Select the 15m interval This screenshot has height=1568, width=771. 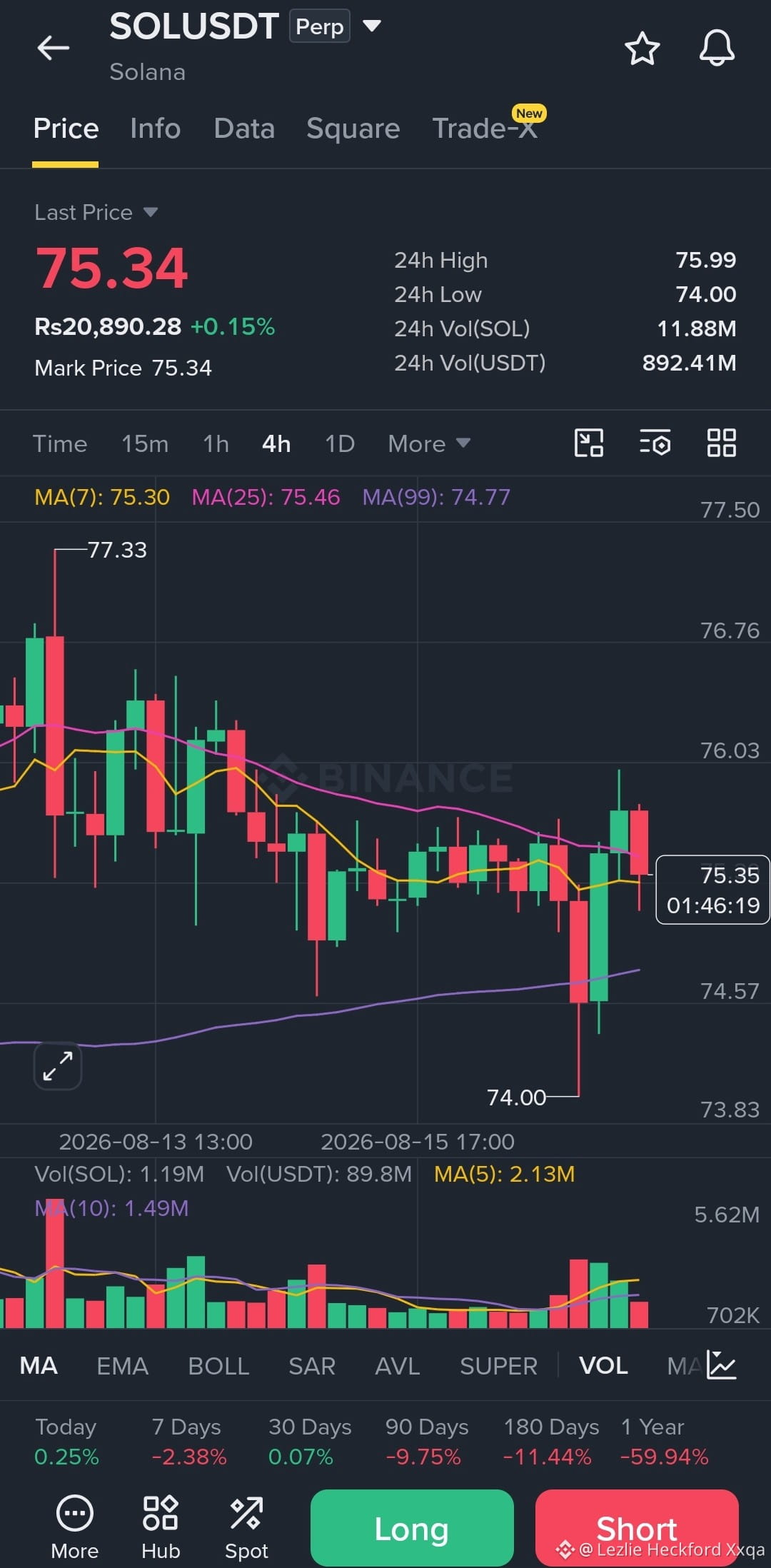(145, 443)
